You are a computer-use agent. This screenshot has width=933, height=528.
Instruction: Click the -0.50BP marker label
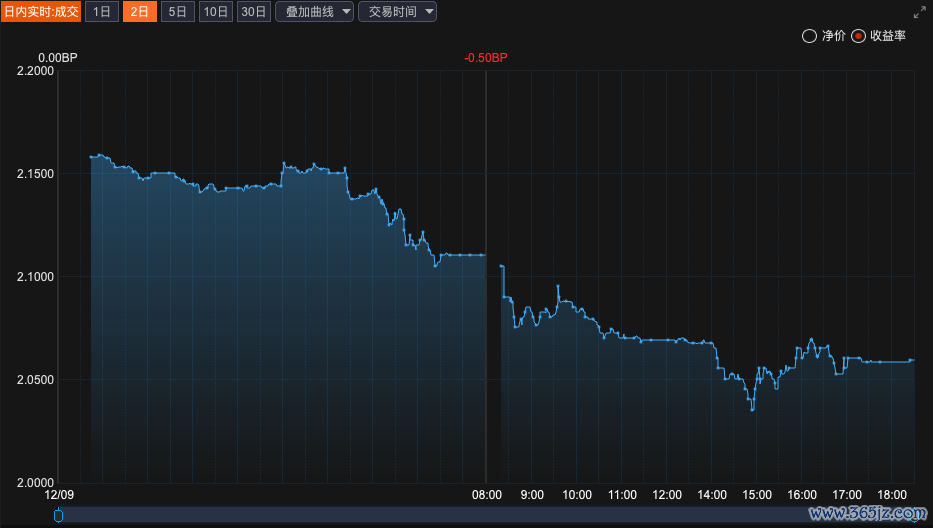click(x=486, y=58)
